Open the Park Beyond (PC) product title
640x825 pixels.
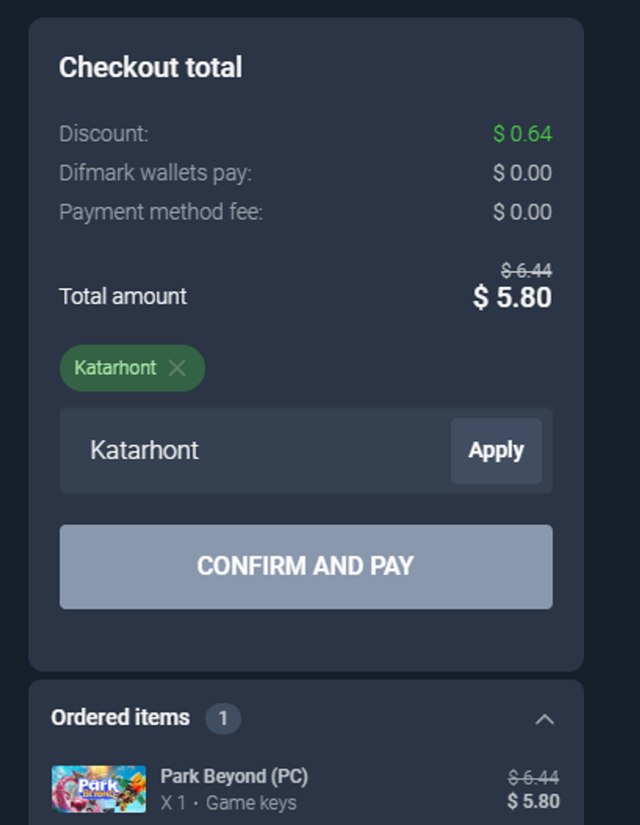tap(234, 776)
